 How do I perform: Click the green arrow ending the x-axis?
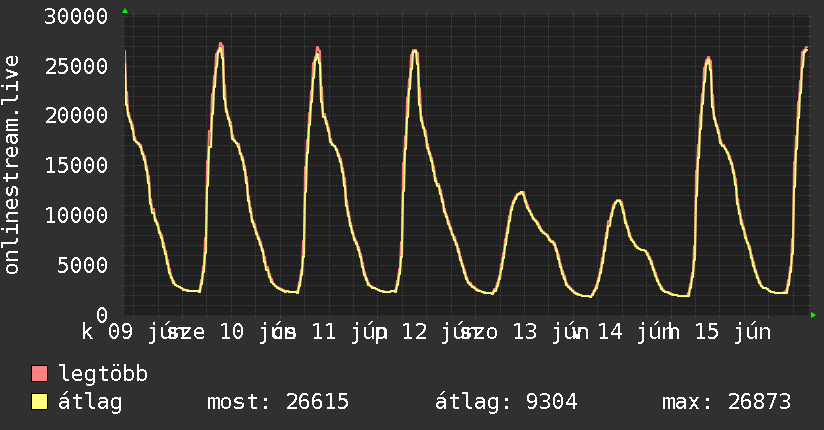click(x=813, y=315)
